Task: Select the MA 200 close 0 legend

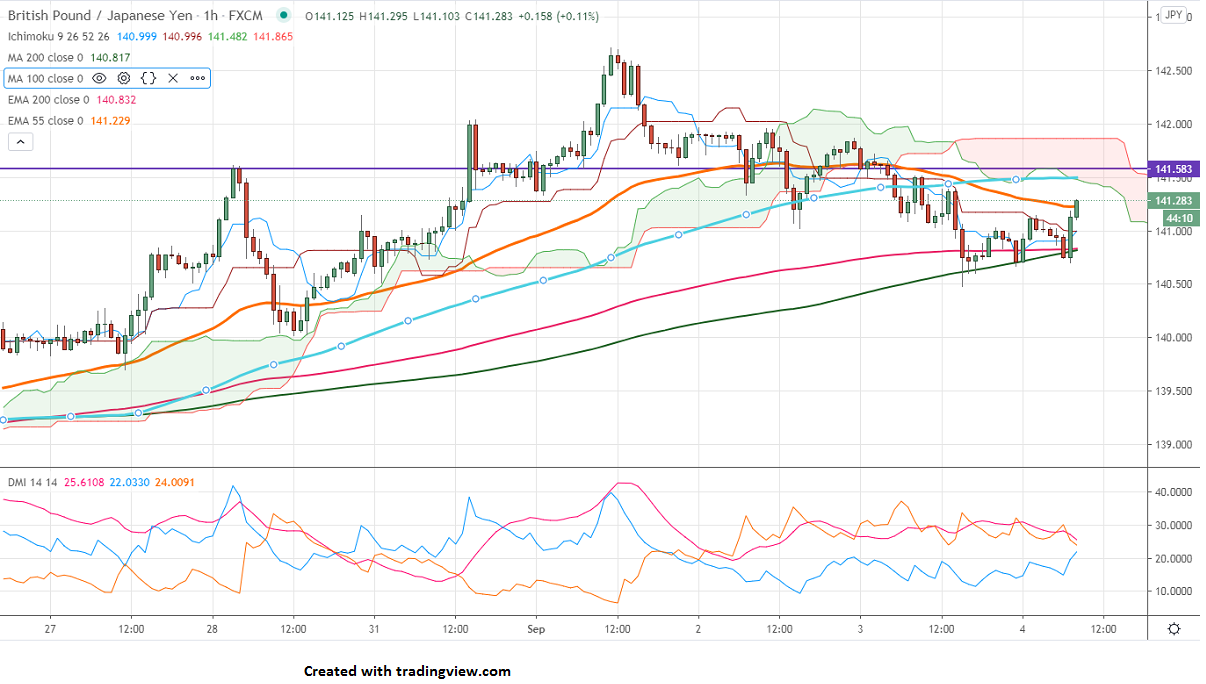Action: (45, 57)
